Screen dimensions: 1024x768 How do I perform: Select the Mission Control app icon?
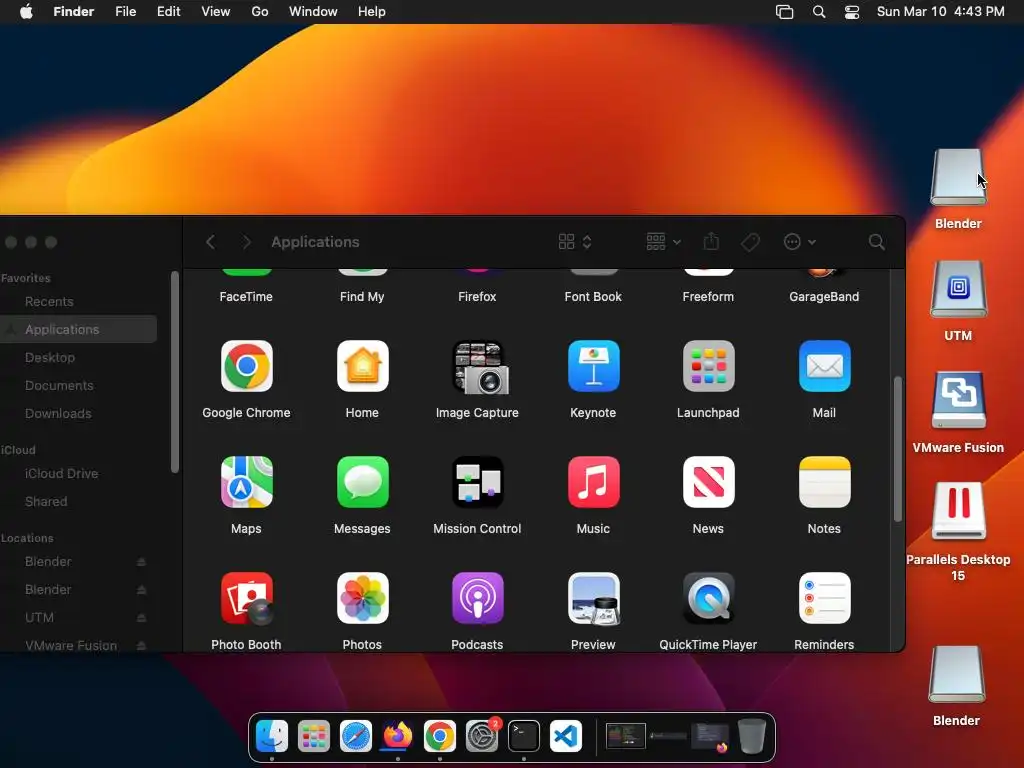pos(477,483)
